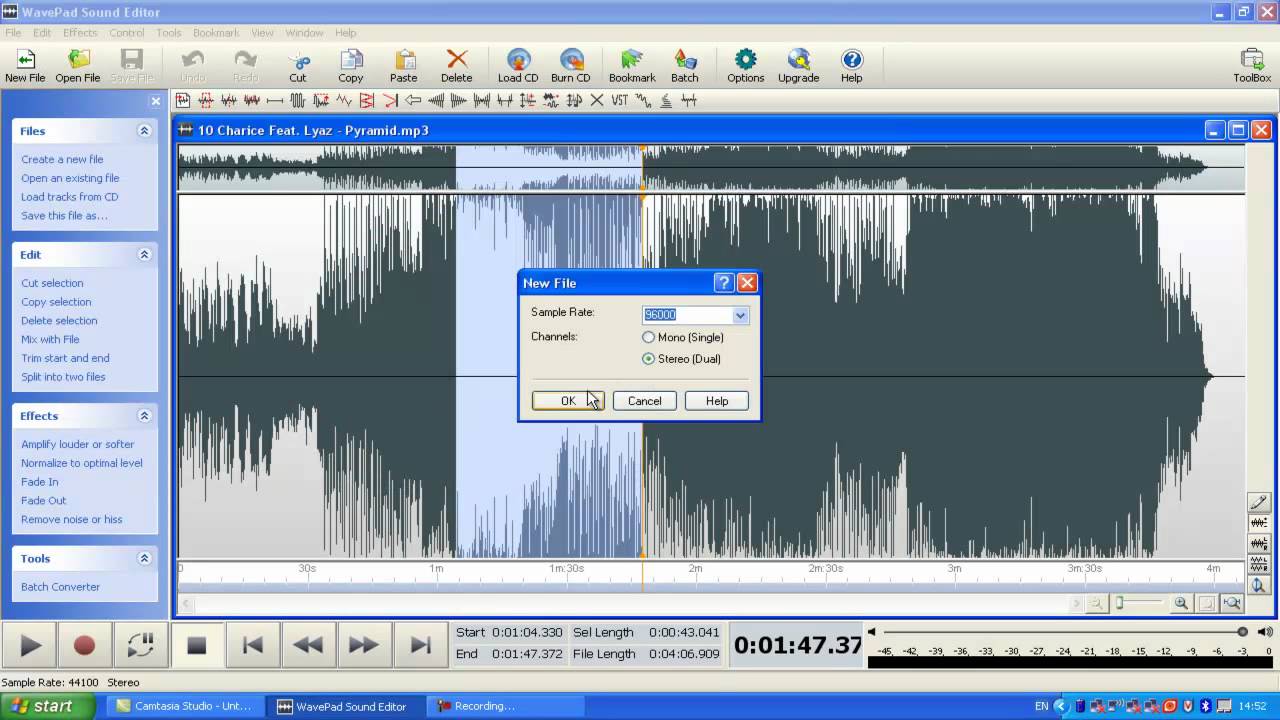
Task: Open the Edit menu
Action: 42,33
